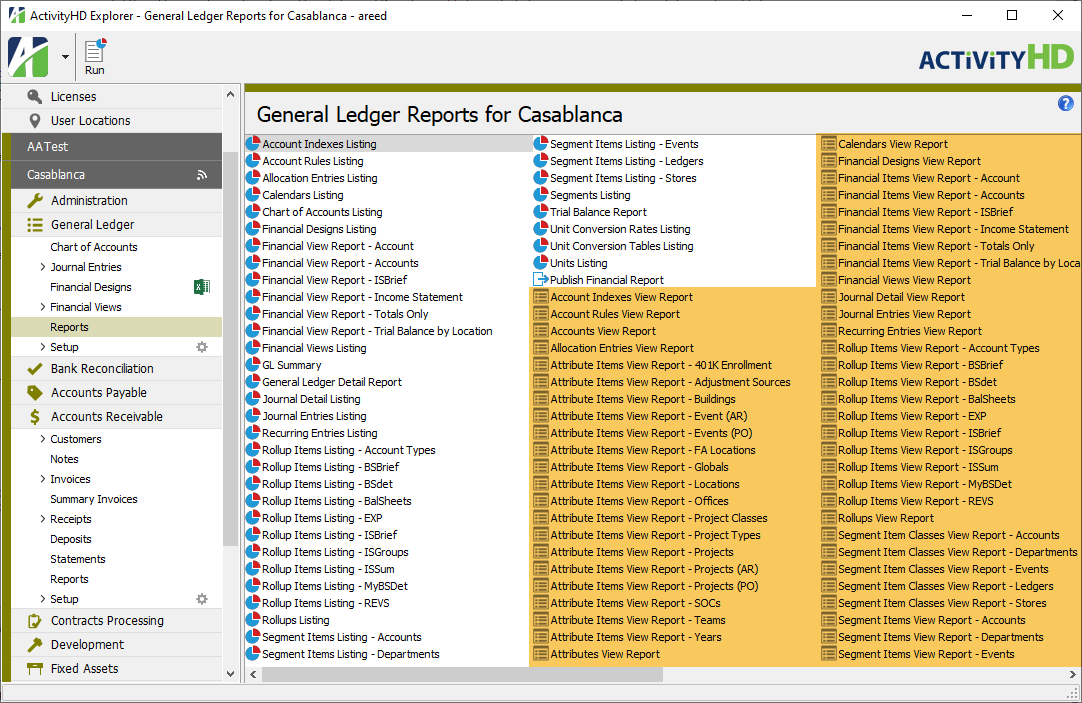Screen dimensions: 1082x703
Task: Open Segment Items Listing - Ledgers
Action: click(627, 161)
